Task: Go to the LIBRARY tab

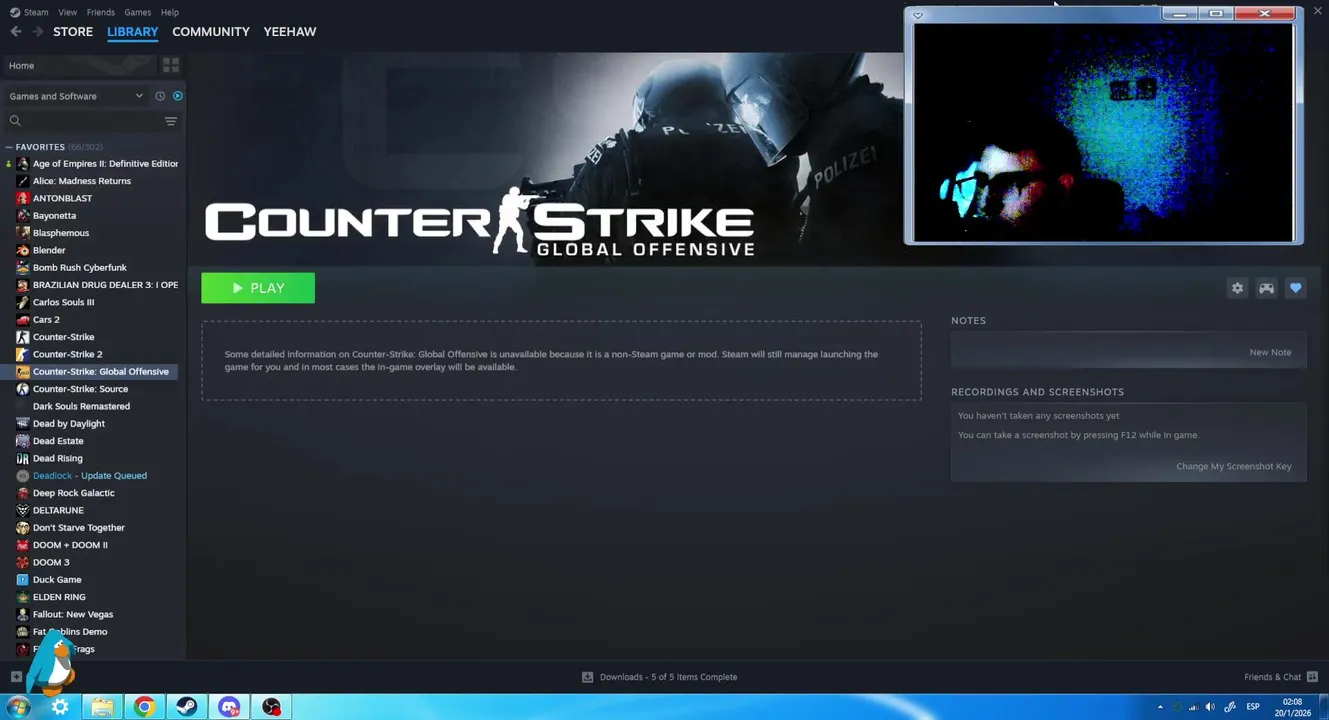Action: click(x=133, y=32)
